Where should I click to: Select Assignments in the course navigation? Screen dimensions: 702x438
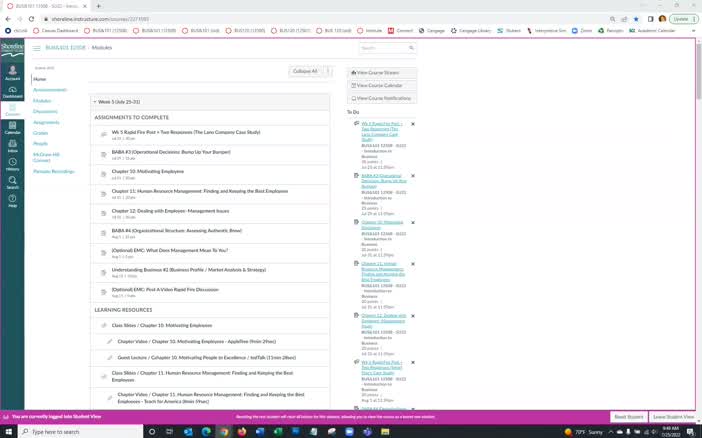click(x=46, y=122)
